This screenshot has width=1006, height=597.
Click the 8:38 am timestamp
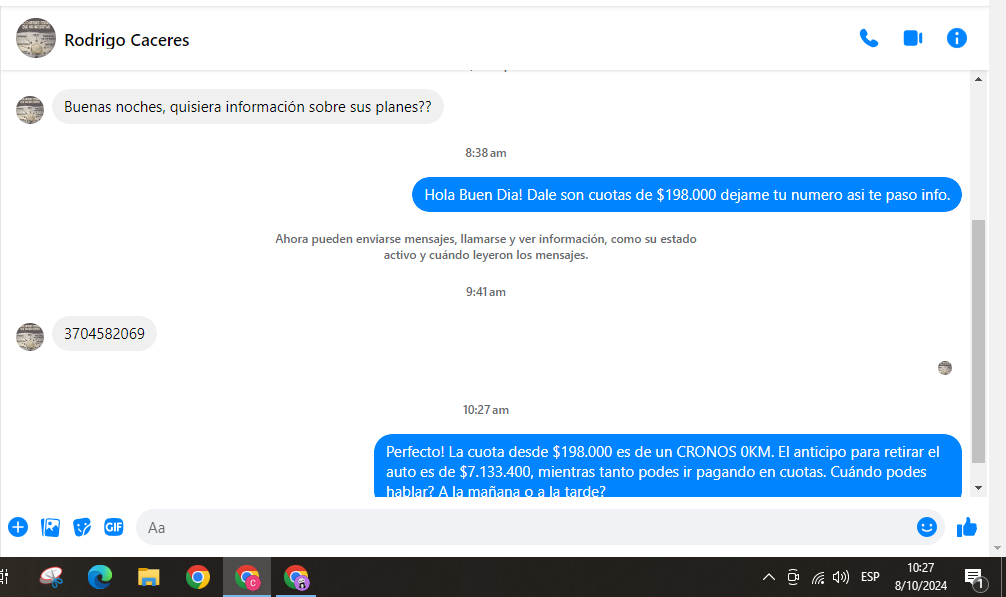486,153
